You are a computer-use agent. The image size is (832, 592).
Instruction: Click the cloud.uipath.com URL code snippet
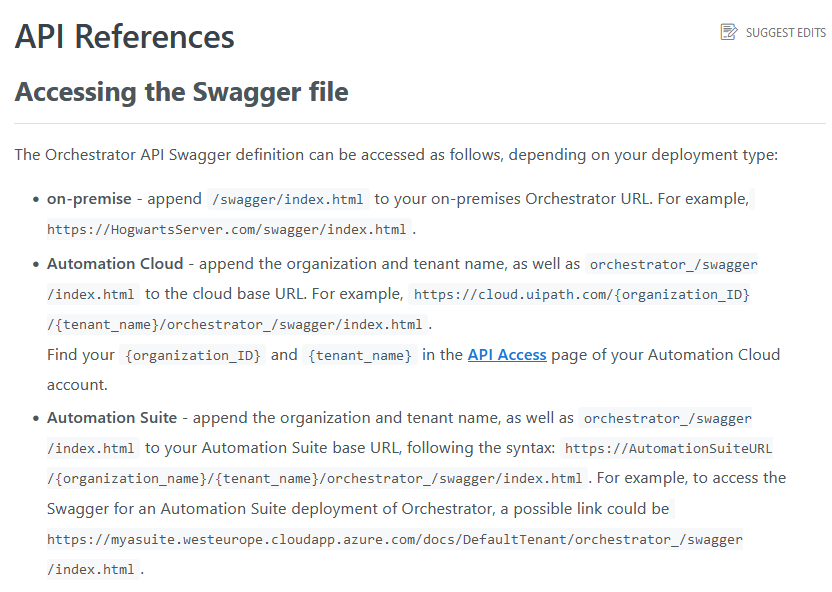click(581, 294)
